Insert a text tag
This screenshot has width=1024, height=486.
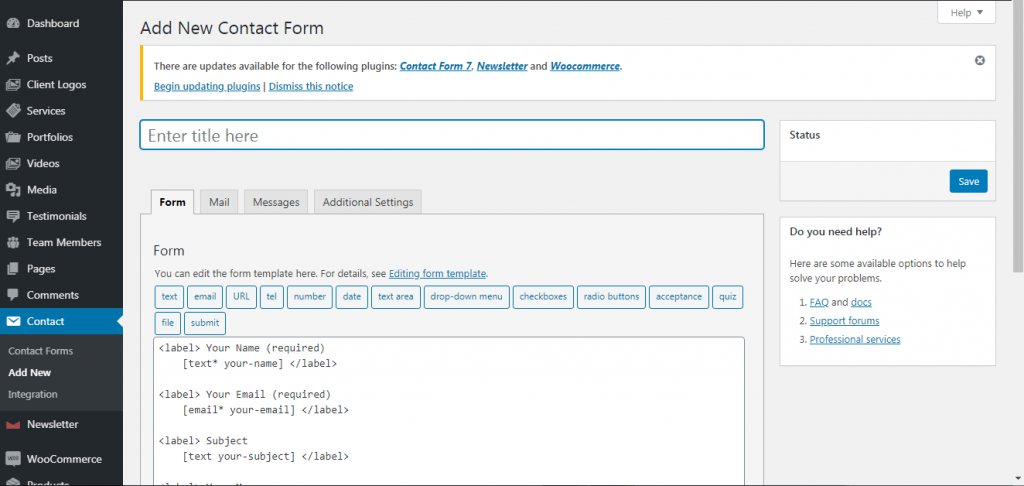pyautogui.click(x=169, y=297)
